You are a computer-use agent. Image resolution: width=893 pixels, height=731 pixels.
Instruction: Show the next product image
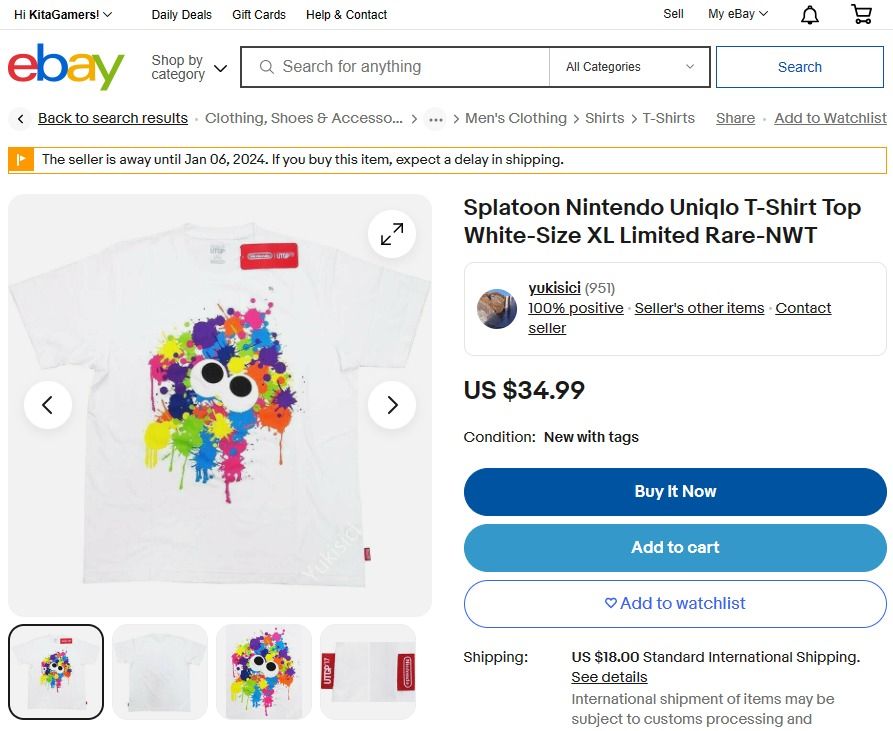(x=391, y=404)
